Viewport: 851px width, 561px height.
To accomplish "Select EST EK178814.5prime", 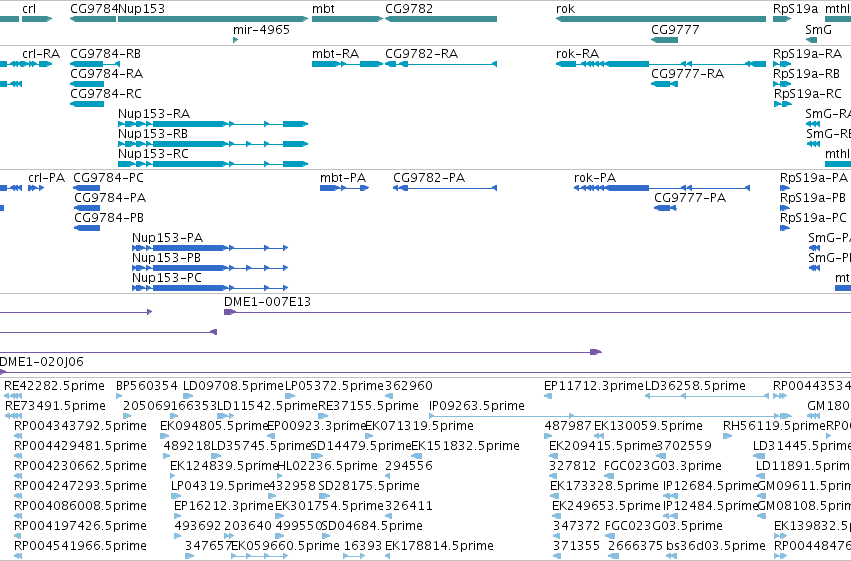I will coord(389,556).
